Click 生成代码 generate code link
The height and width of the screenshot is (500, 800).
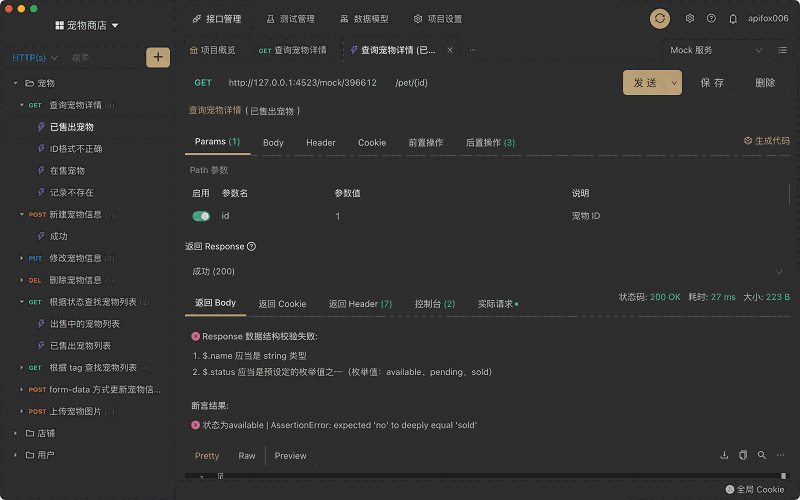click(x=767, y=141)
